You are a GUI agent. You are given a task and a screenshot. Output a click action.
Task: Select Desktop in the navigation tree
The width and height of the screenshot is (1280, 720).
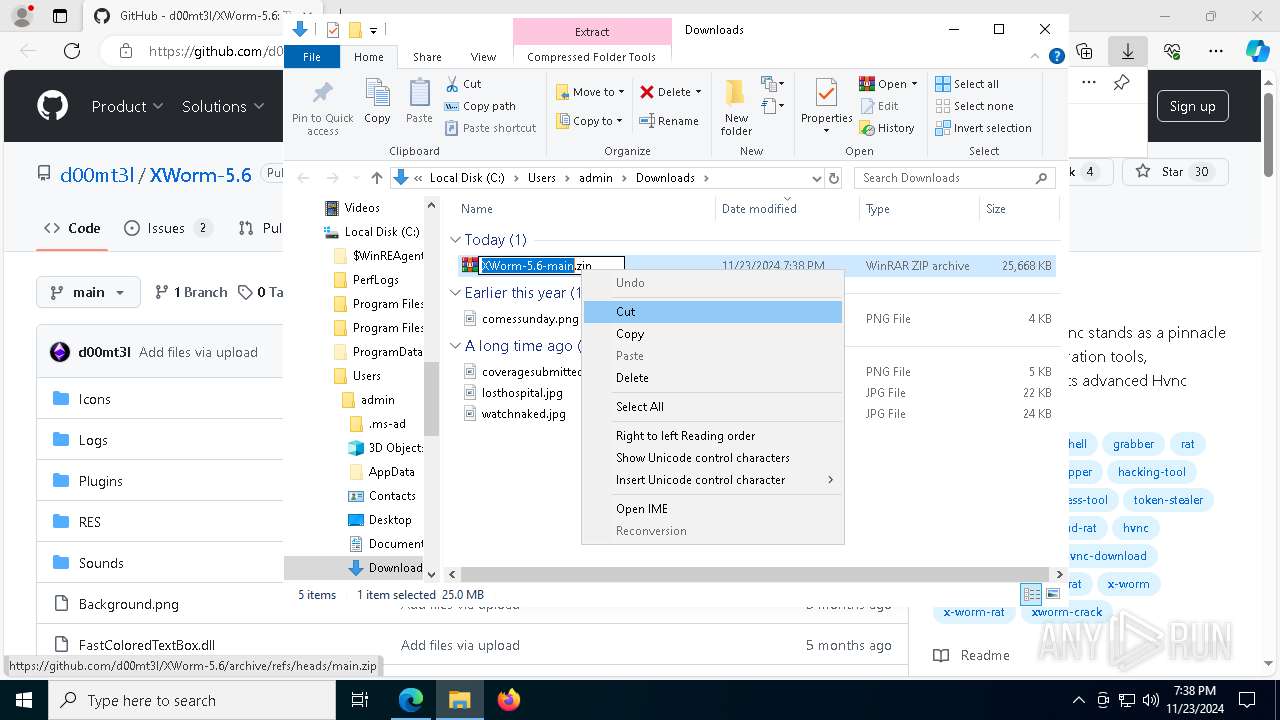[390, 520]
